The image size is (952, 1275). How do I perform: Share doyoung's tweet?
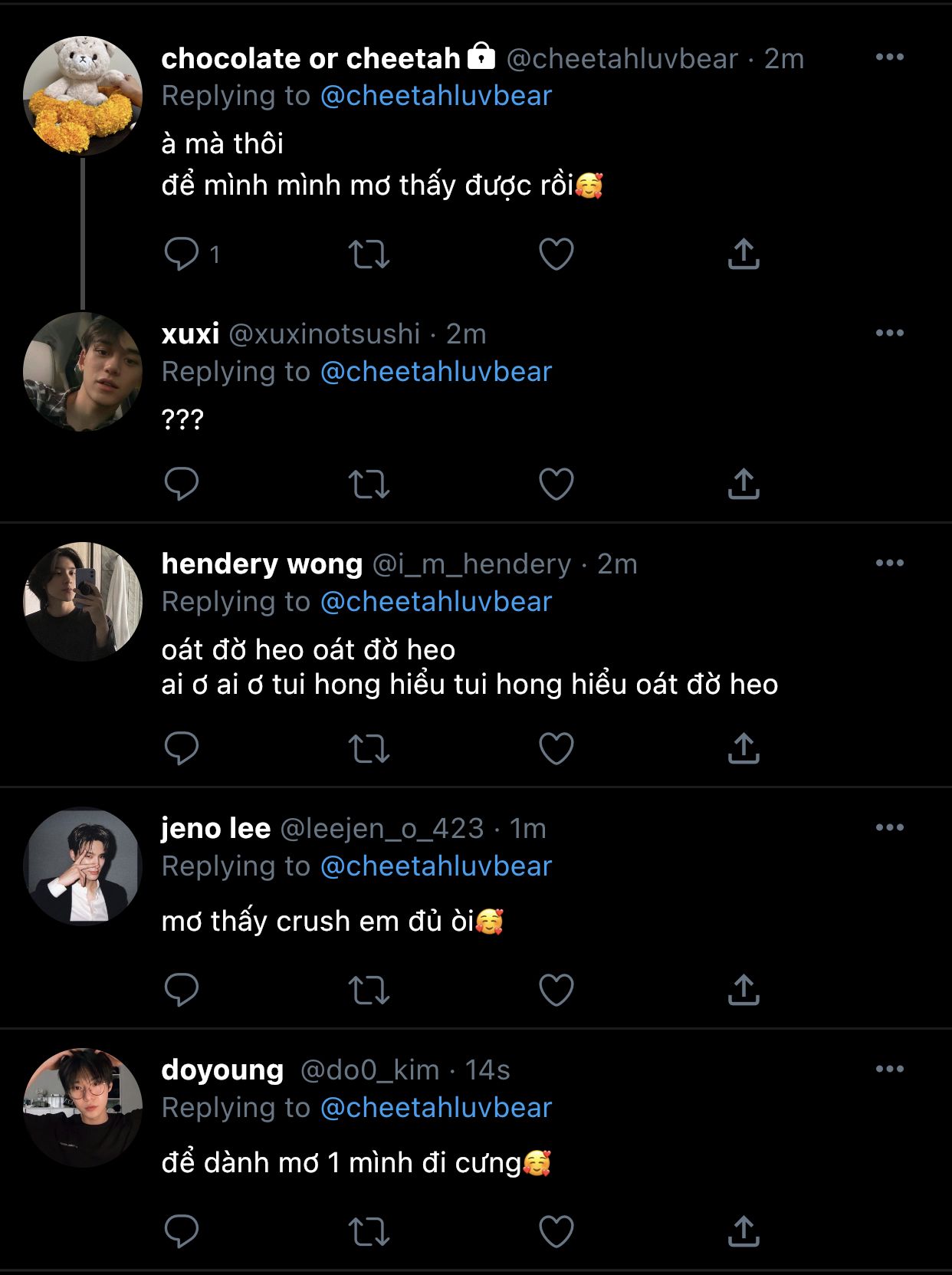point(744,1231)
